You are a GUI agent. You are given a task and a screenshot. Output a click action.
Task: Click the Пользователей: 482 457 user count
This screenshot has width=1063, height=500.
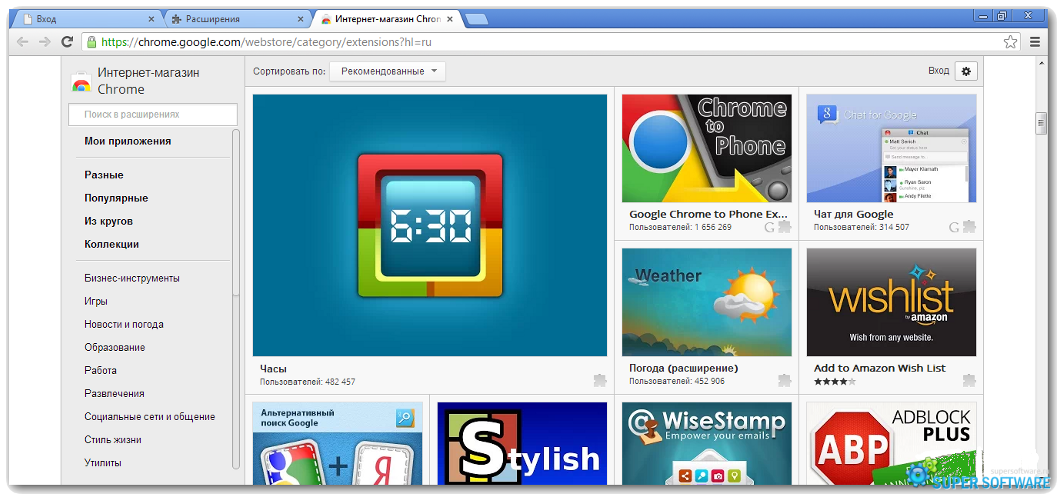[x=307, y=382]
